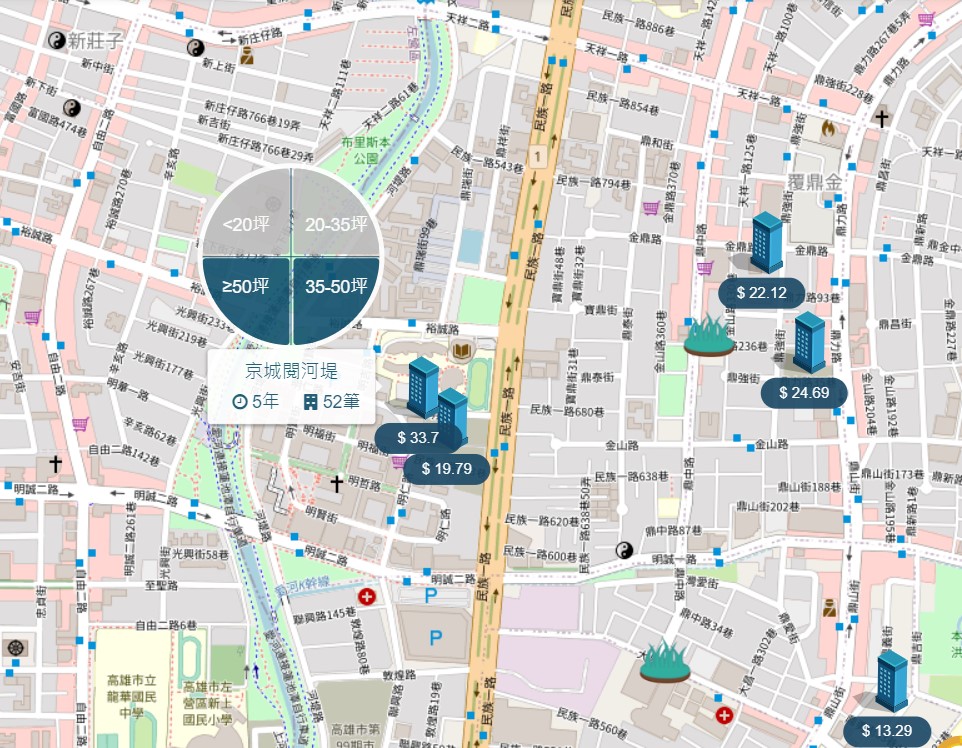Screen dimensions: 962x748
Task: Click the 高雄市左營區新上國民小學 school label
Action: tap(207, 703)
